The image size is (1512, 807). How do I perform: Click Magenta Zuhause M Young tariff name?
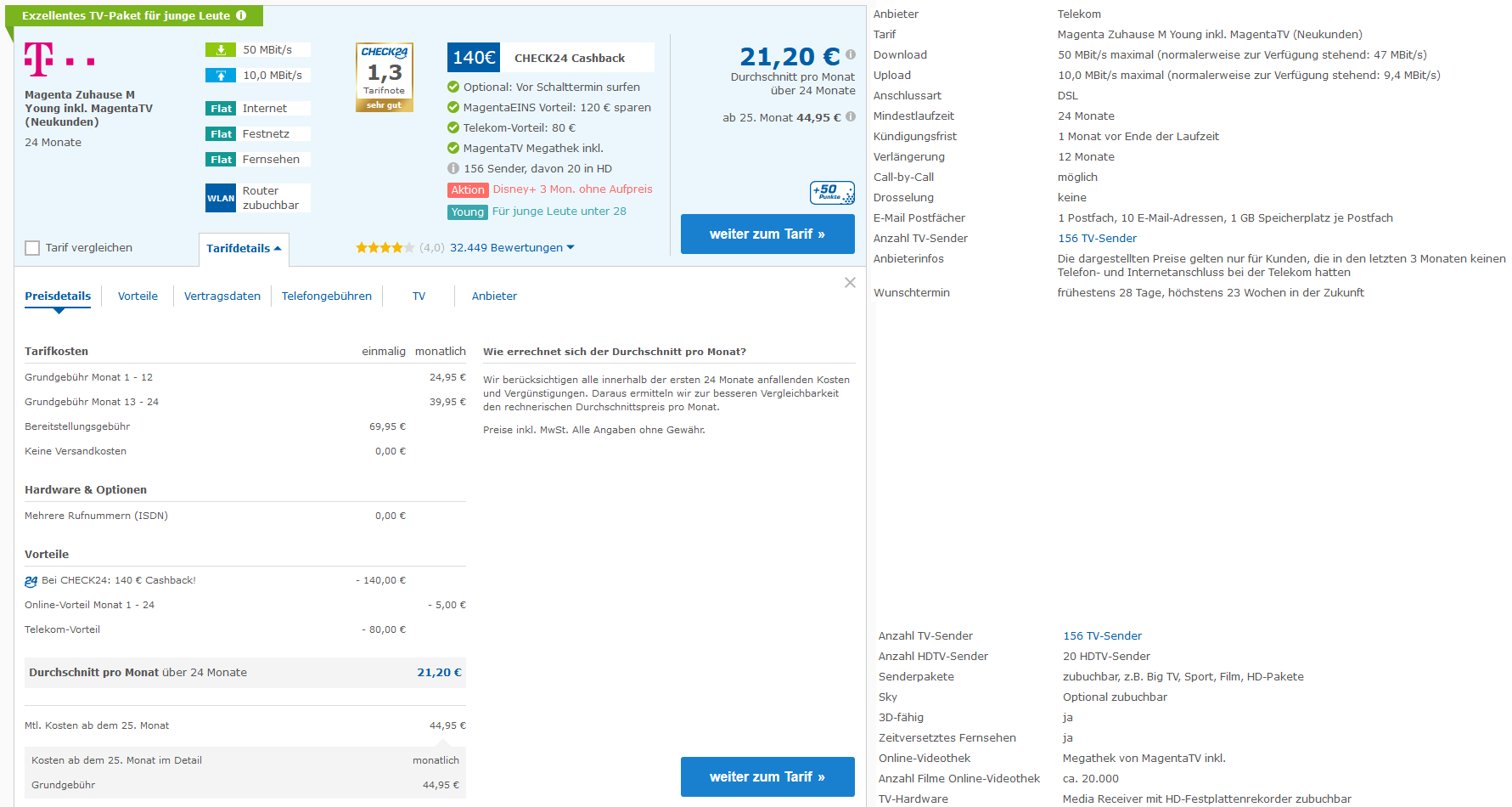(88, 109)
